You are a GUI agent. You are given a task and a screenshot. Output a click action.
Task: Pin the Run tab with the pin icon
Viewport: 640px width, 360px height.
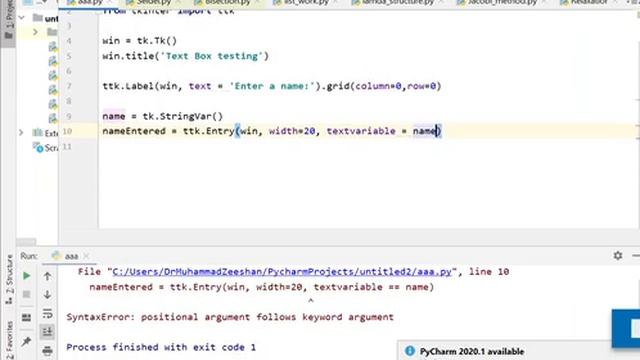point(26,341)
